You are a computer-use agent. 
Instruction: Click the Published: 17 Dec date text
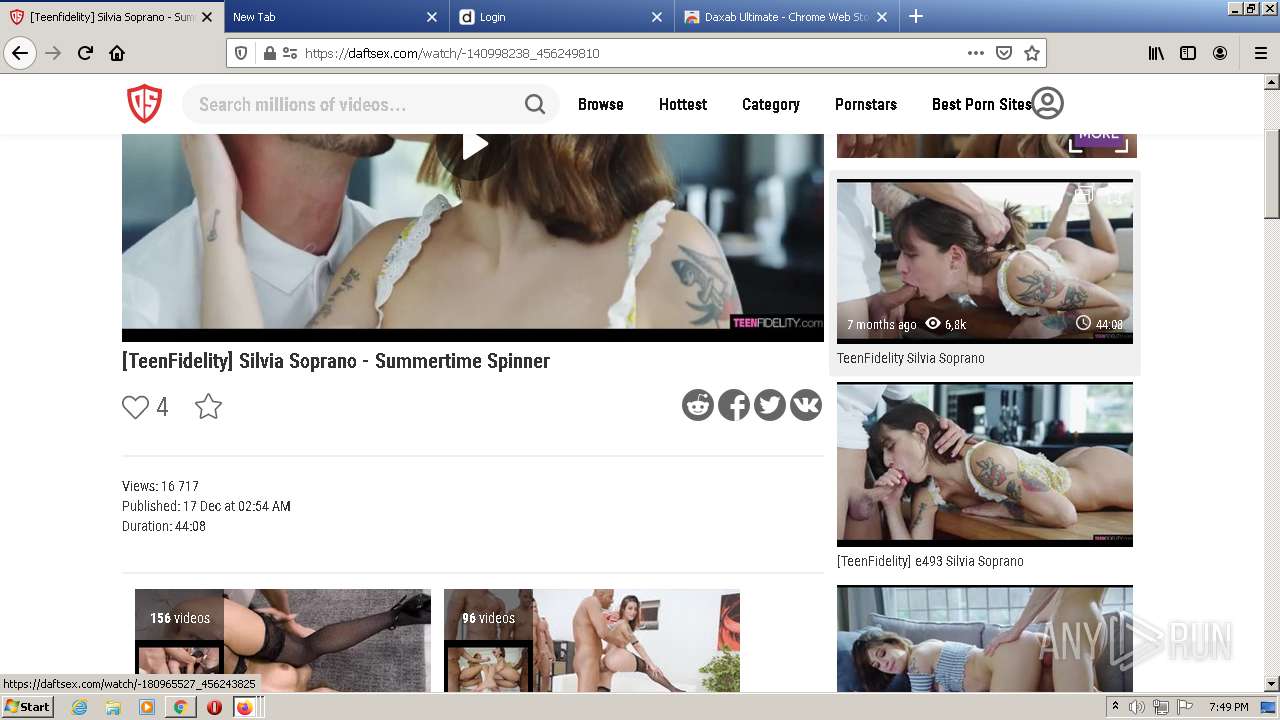206,506
